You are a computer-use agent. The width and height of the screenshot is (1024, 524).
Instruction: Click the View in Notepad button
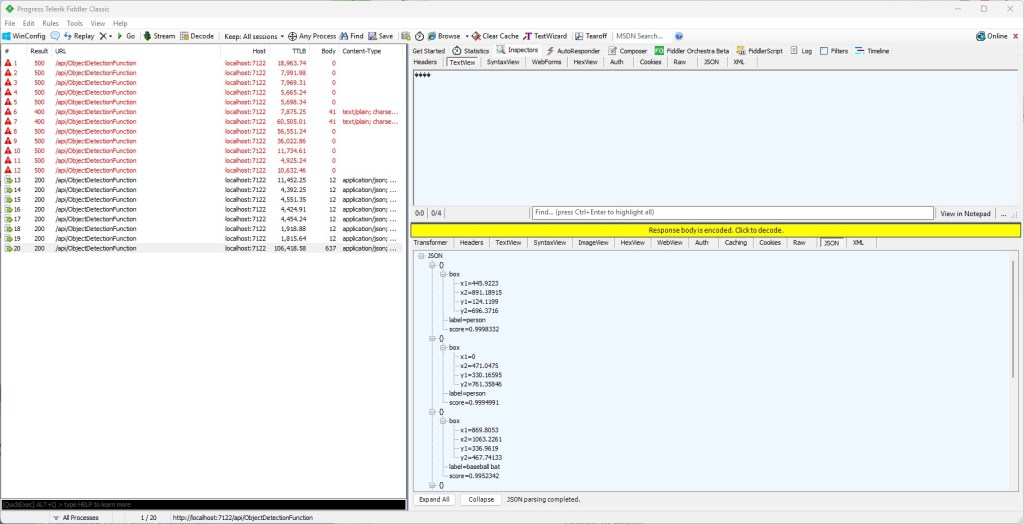point(965,213)
